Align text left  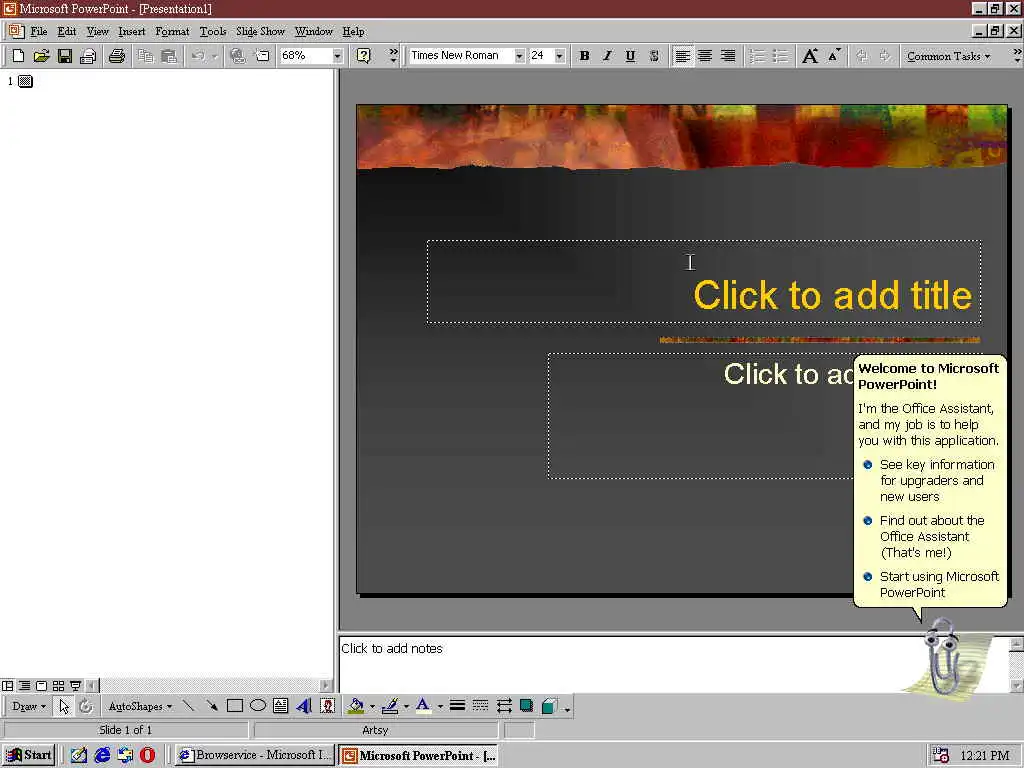pyautogui.click(x=682, y=56)
